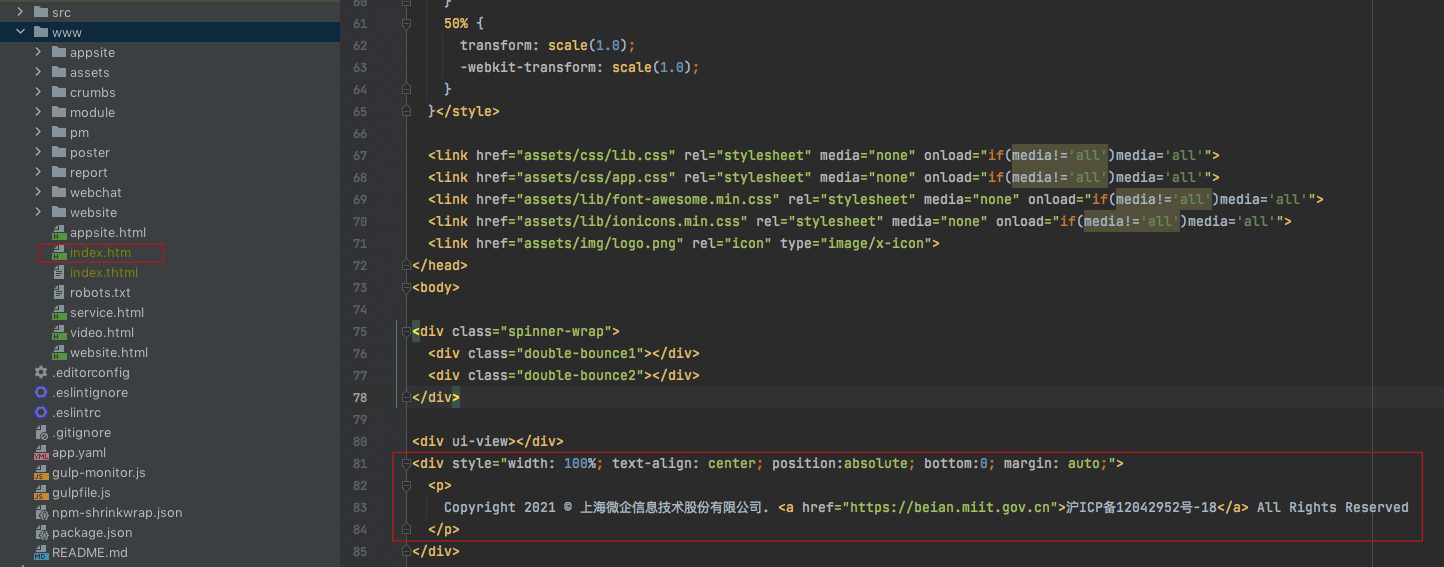The image size is (1444, 567).
Task: Click the src folder icon
Action: pyautogui.click(x=40, y=12)
